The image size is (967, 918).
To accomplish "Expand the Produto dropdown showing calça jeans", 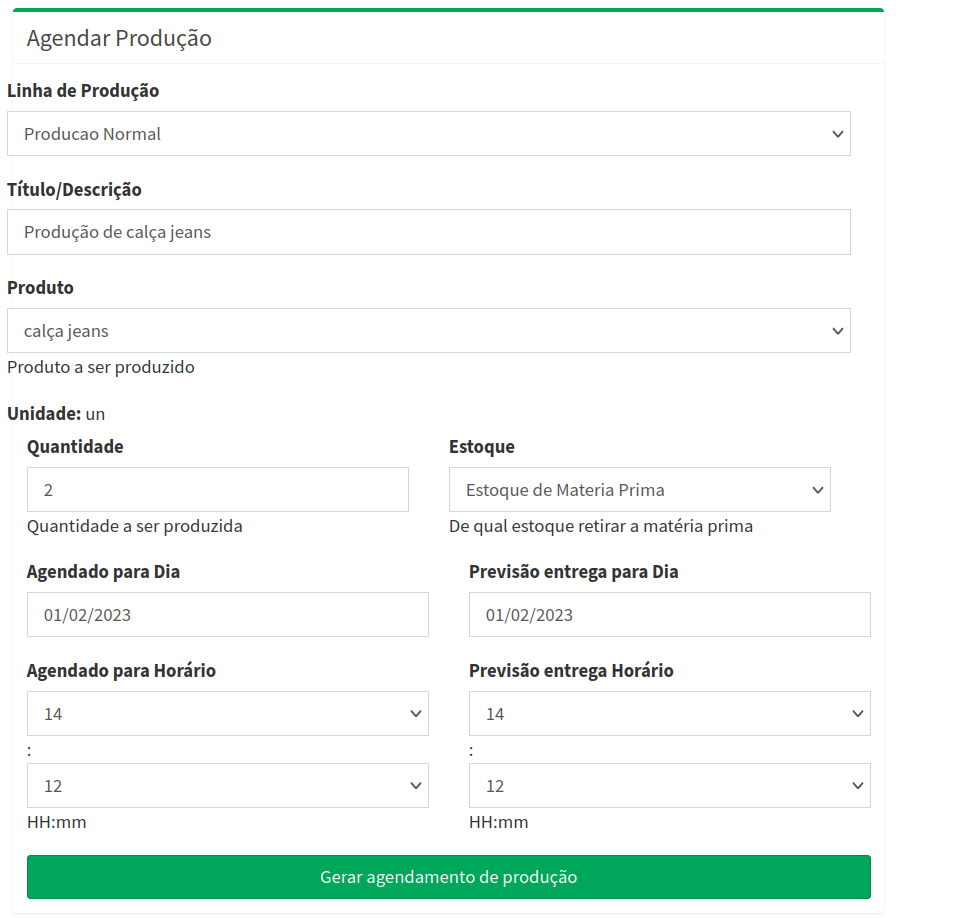I will point(428,331).
